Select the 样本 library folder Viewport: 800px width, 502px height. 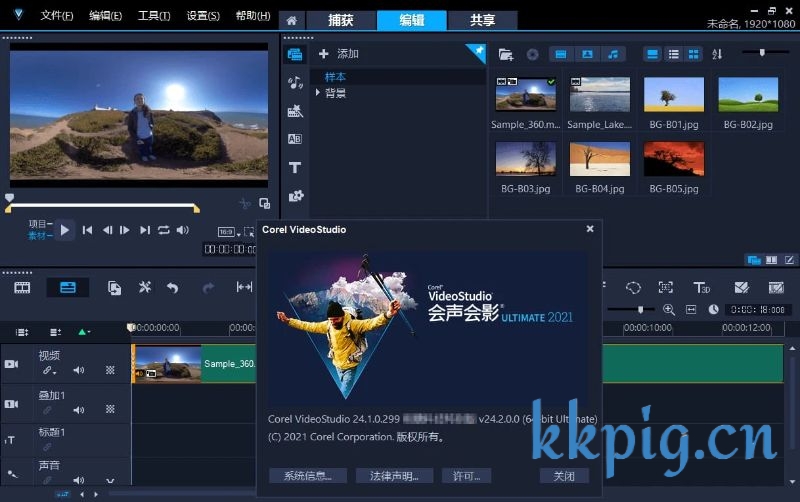335,77
